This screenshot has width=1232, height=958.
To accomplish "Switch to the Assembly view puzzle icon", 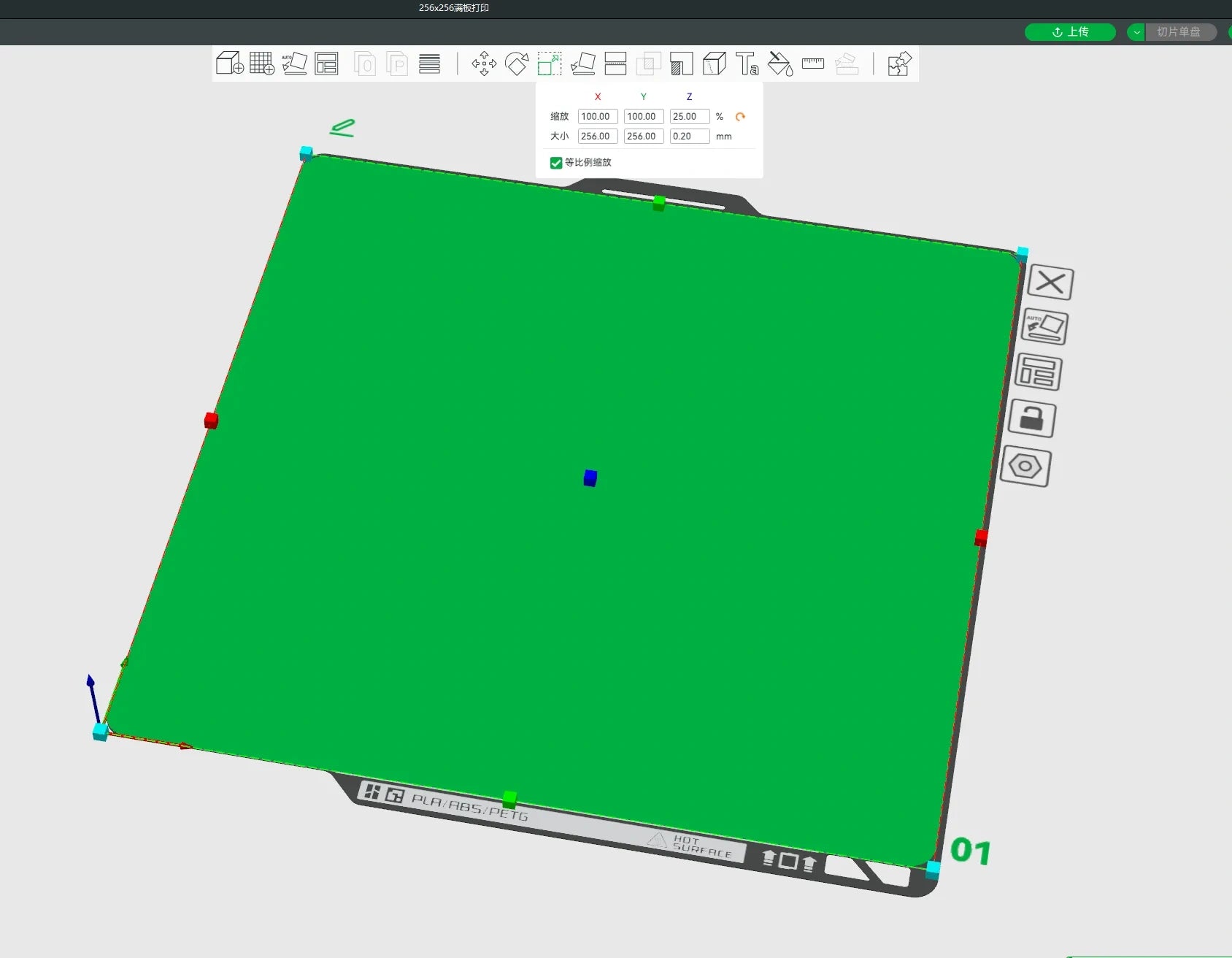I will [899, 64].
